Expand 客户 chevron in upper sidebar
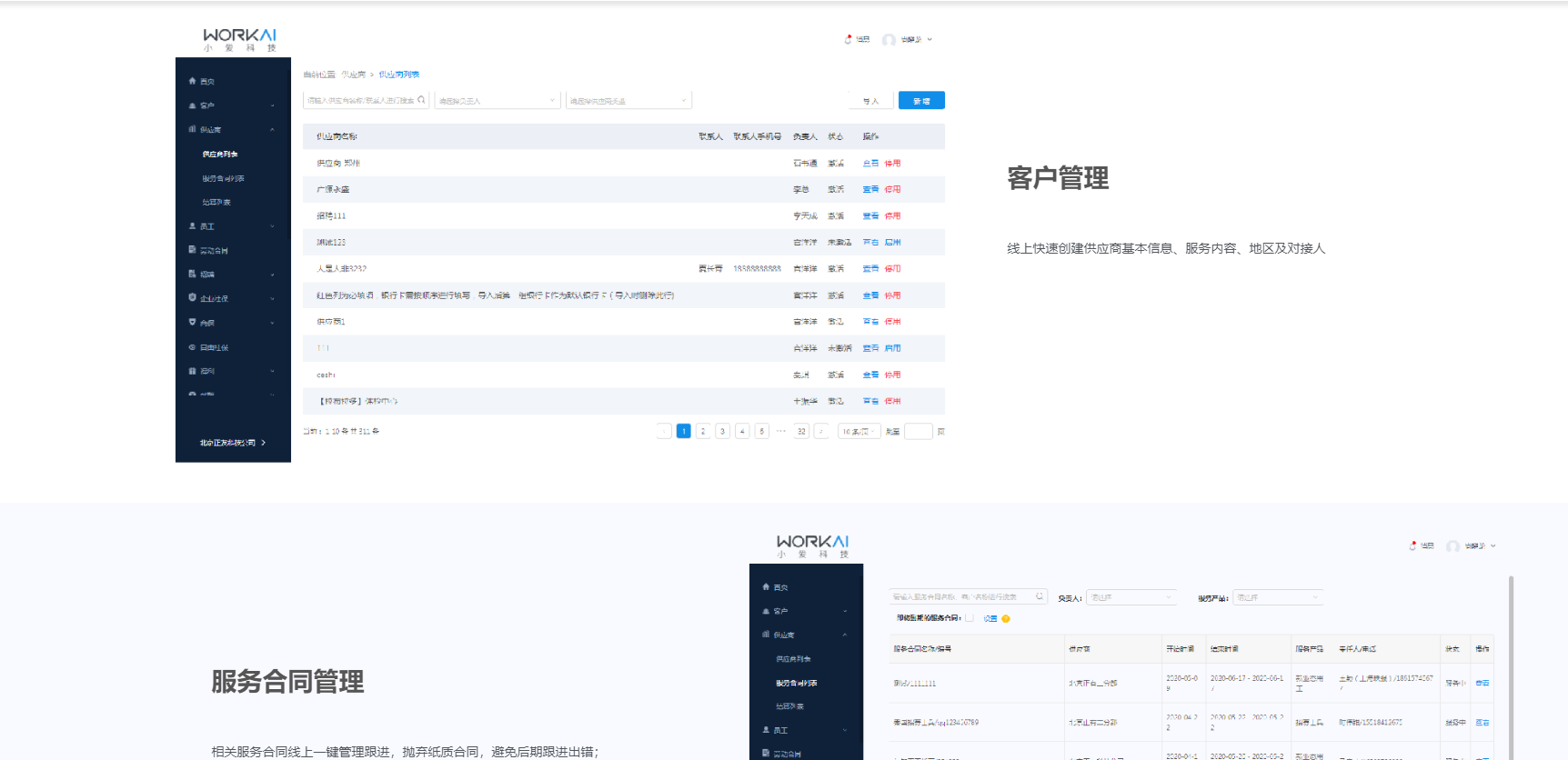 (272, 105)
